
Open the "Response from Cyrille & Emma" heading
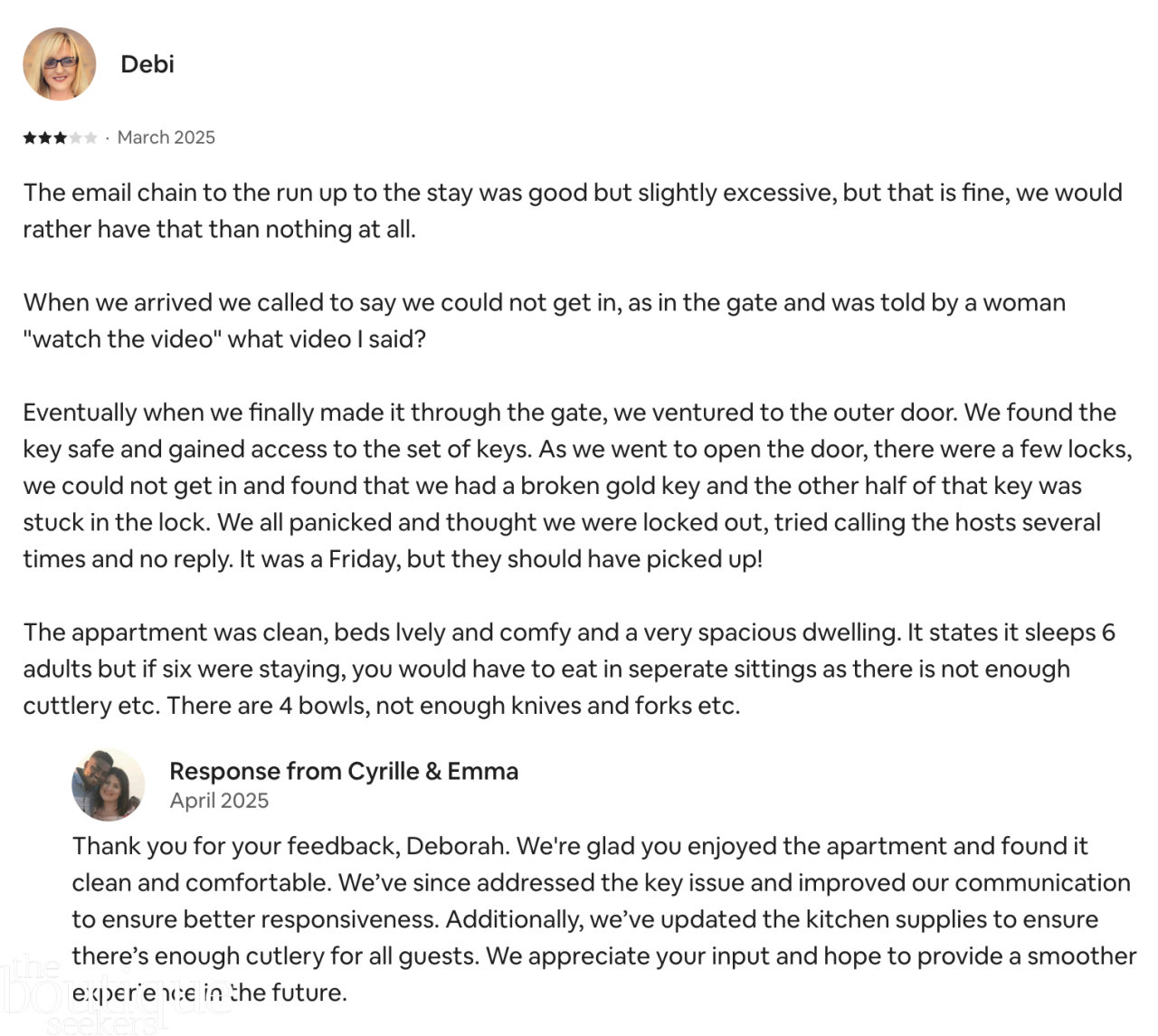pos(344,771)
